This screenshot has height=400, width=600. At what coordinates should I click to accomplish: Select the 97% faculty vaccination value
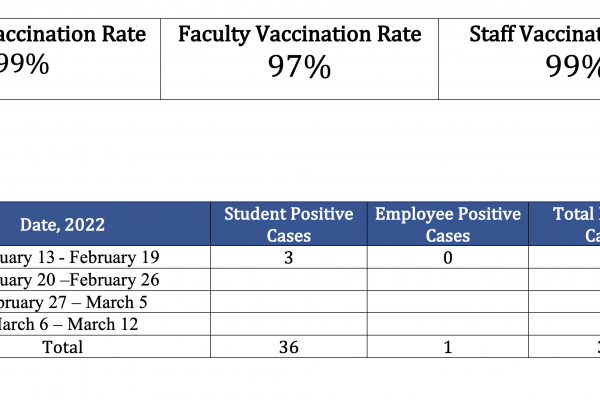[x=299, y=67]
